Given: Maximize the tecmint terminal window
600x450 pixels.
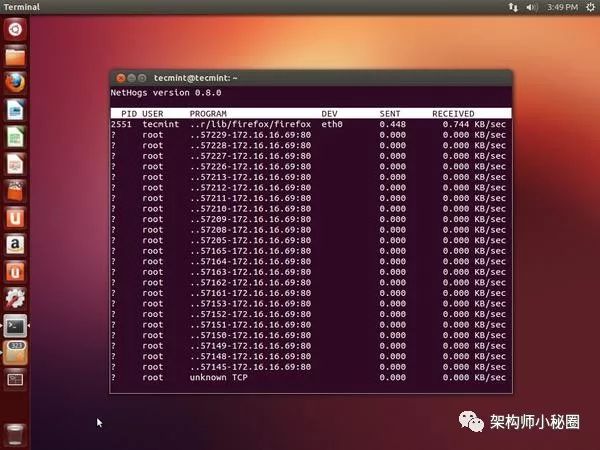Looking at the screenshot, I should pos(142,78).
